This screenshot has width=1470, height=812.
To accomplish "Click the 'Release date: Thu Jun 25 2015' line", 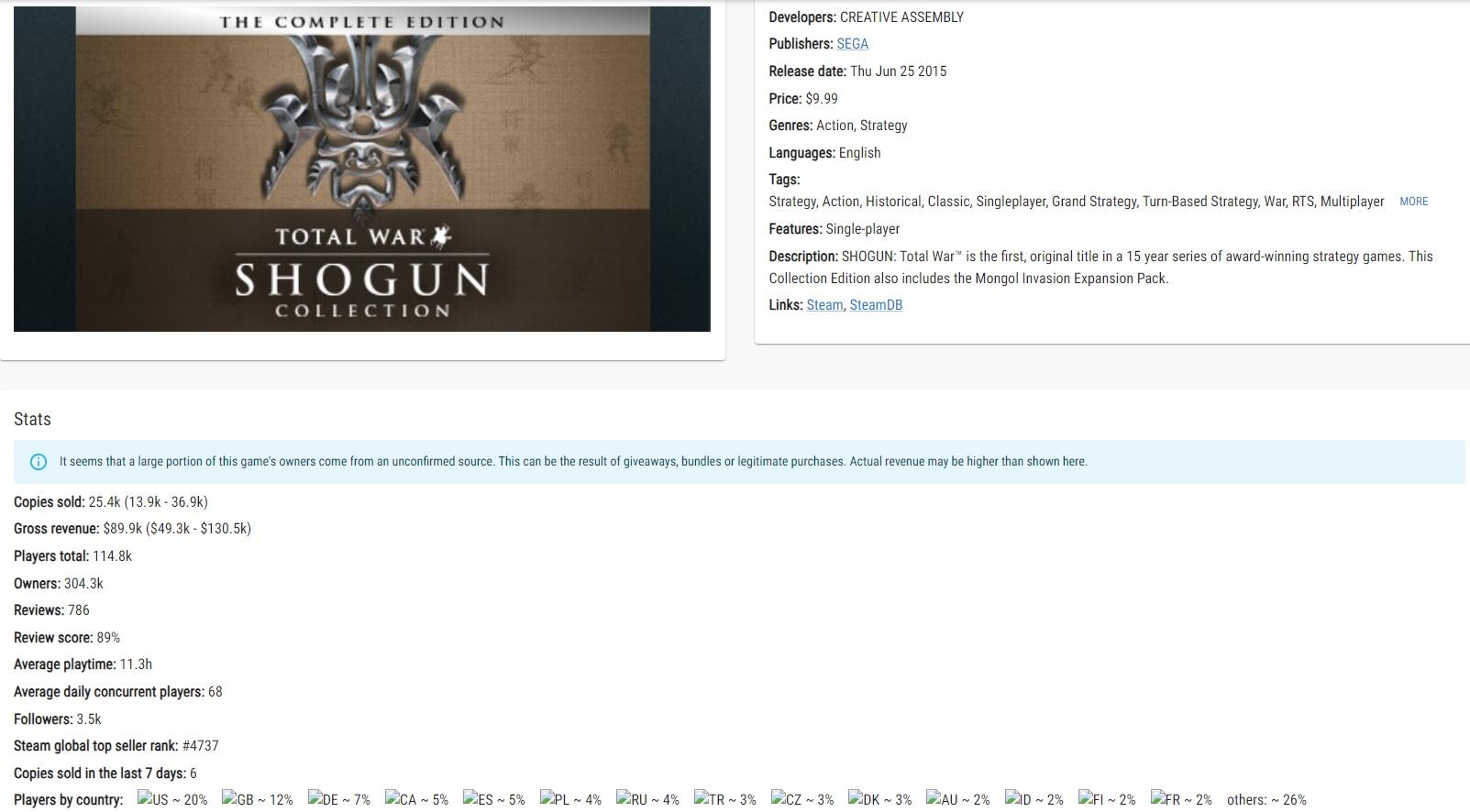I will (x=857, y=71).
